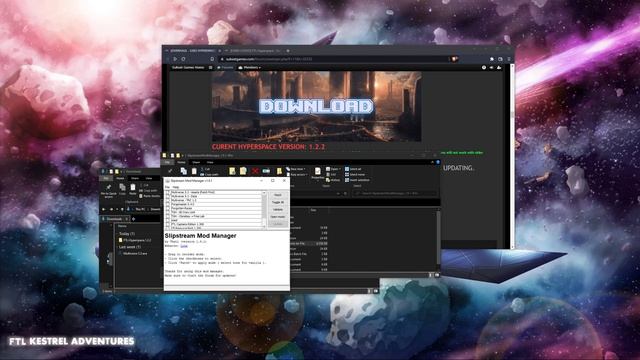Viewport: 640px width, 360px height.
Task: Click Copy icon in front Explorer ribbon
Action: click(x=184, y=171)
